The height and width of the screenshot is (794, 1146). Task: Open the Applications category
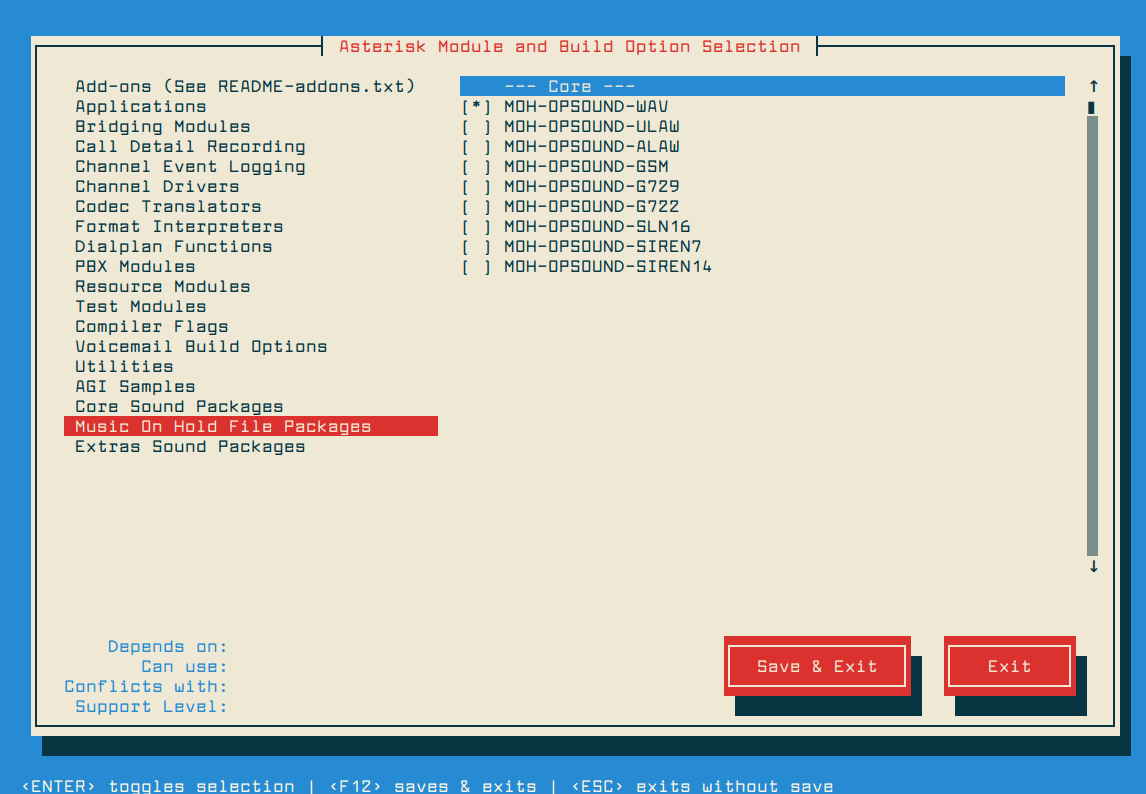(141, 107)
